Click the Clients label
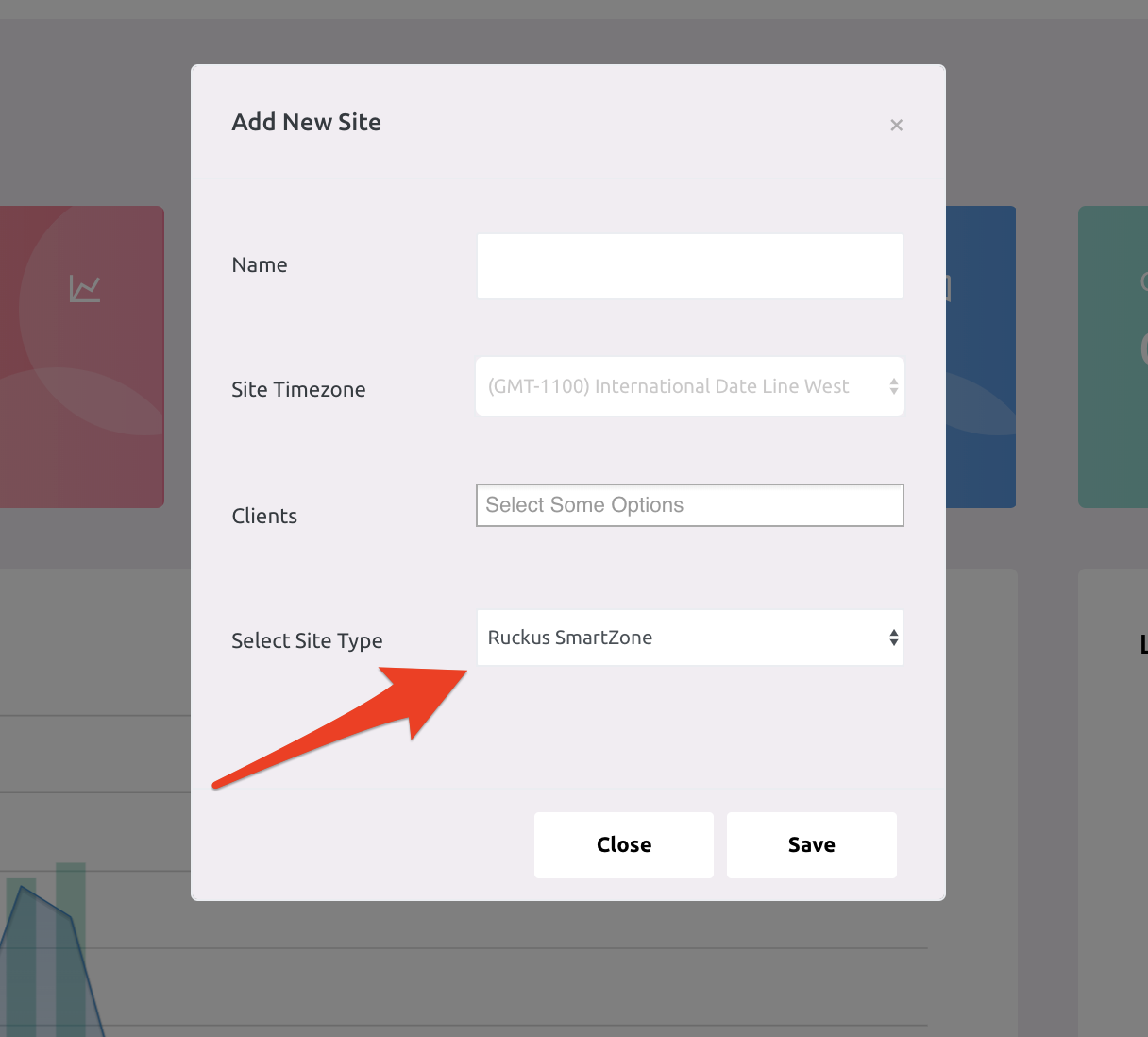 point(264,516)
